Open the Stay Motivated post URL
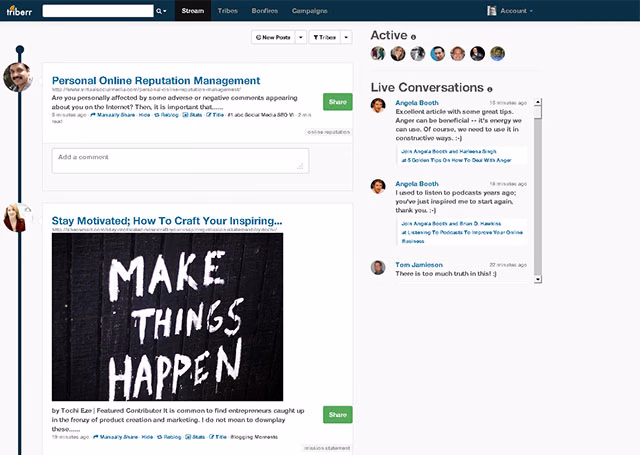Image resolution: width=640 pixels, height=455 pixels. [x=164, y=230]
